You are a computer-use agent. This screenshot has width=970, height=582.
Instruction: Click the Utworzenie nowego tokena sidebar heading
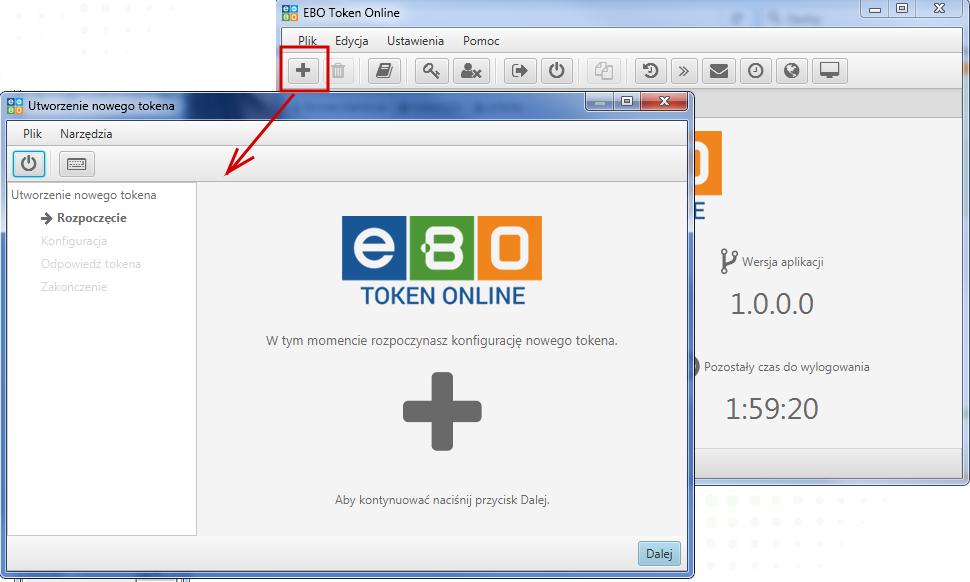click(84, 195)
